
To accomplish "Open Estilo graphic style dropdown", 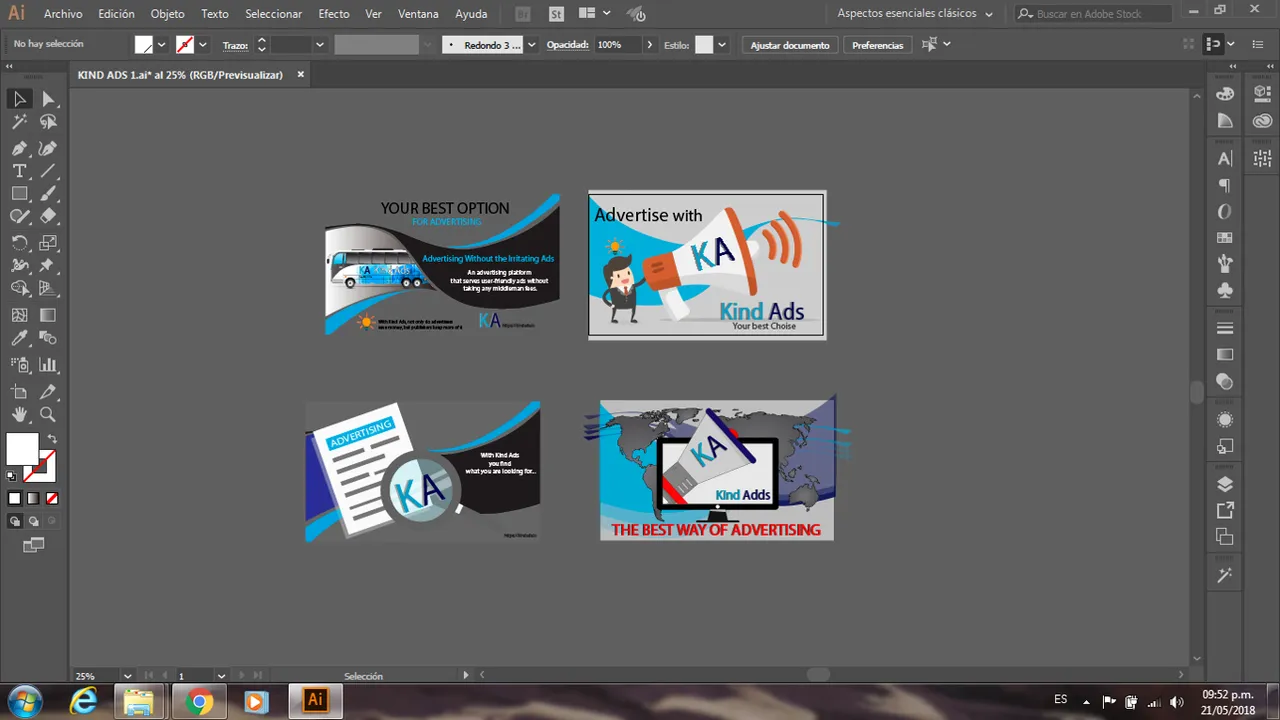I will pos(722,45).
